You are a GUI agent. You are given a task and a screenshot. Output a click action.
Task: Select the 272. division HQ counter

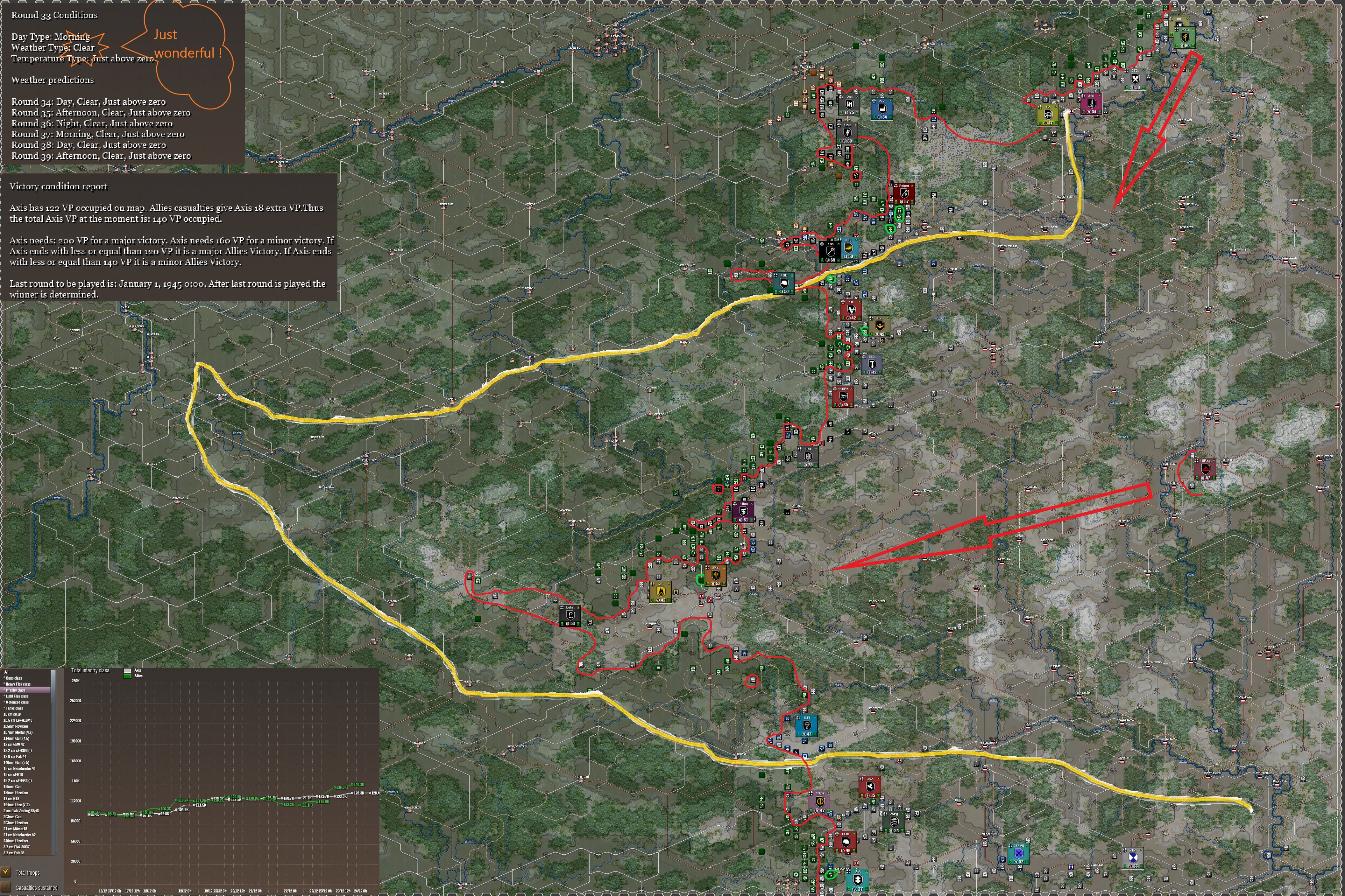1135,79
